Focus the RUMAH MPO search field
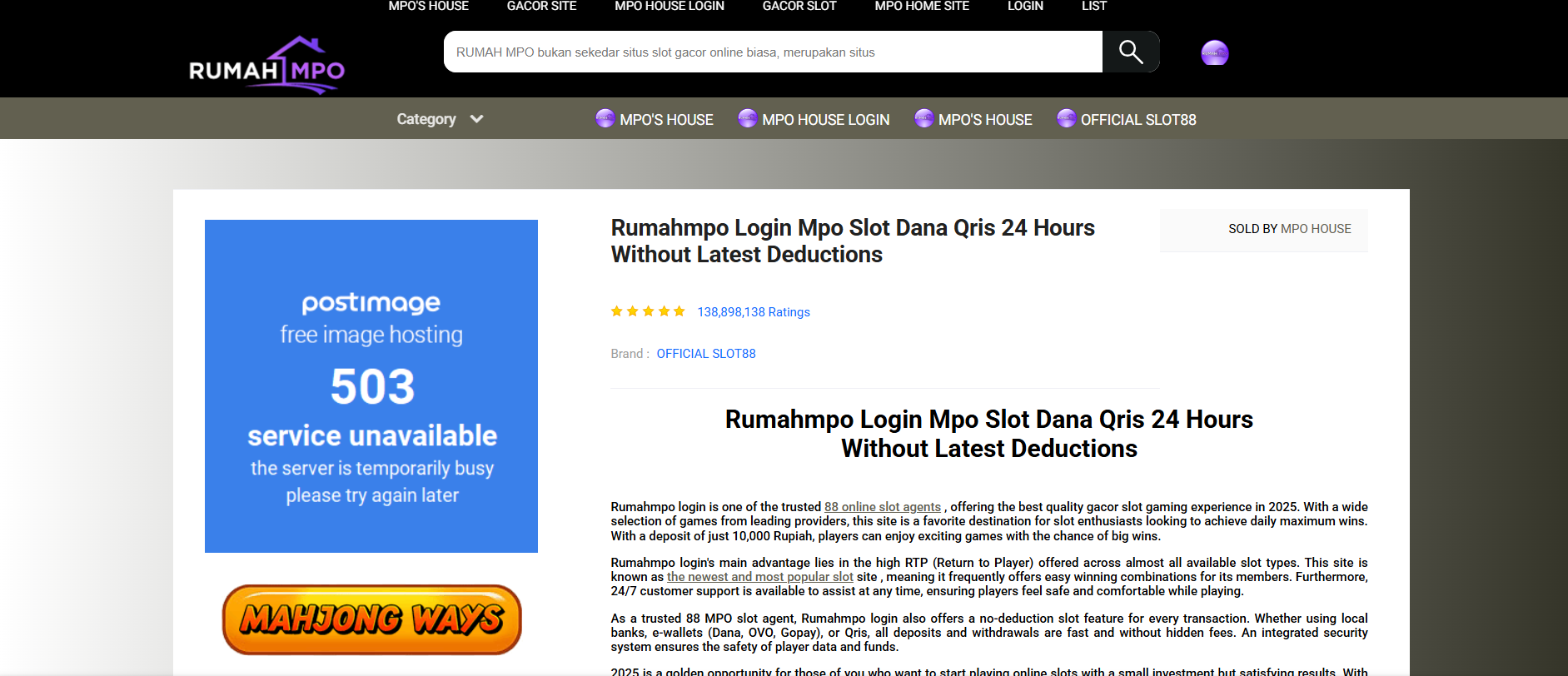Viewport: 1568px width, 676px height. 773,52
